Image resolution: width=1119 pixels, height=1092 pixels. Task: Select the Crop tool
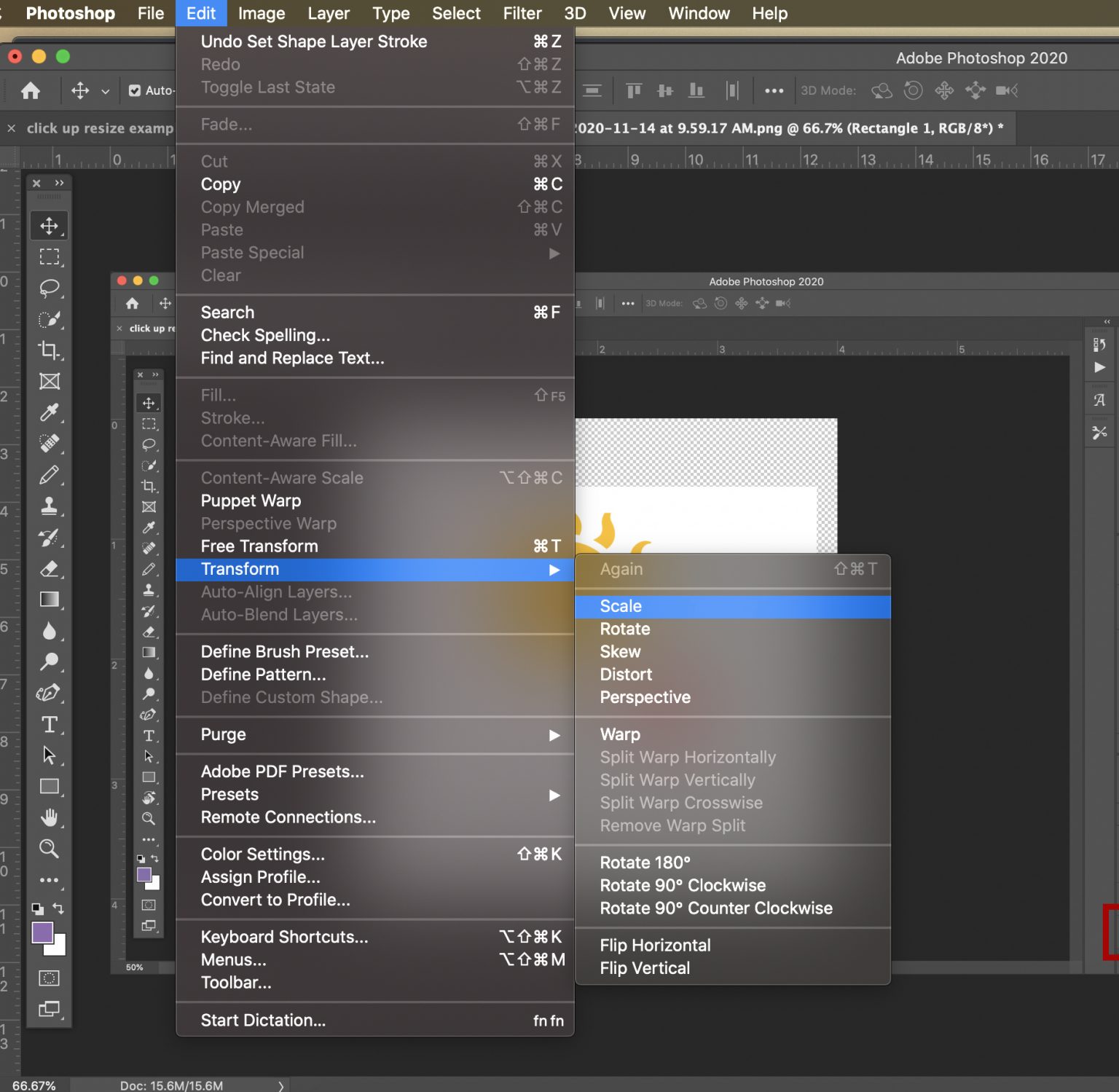50,350
